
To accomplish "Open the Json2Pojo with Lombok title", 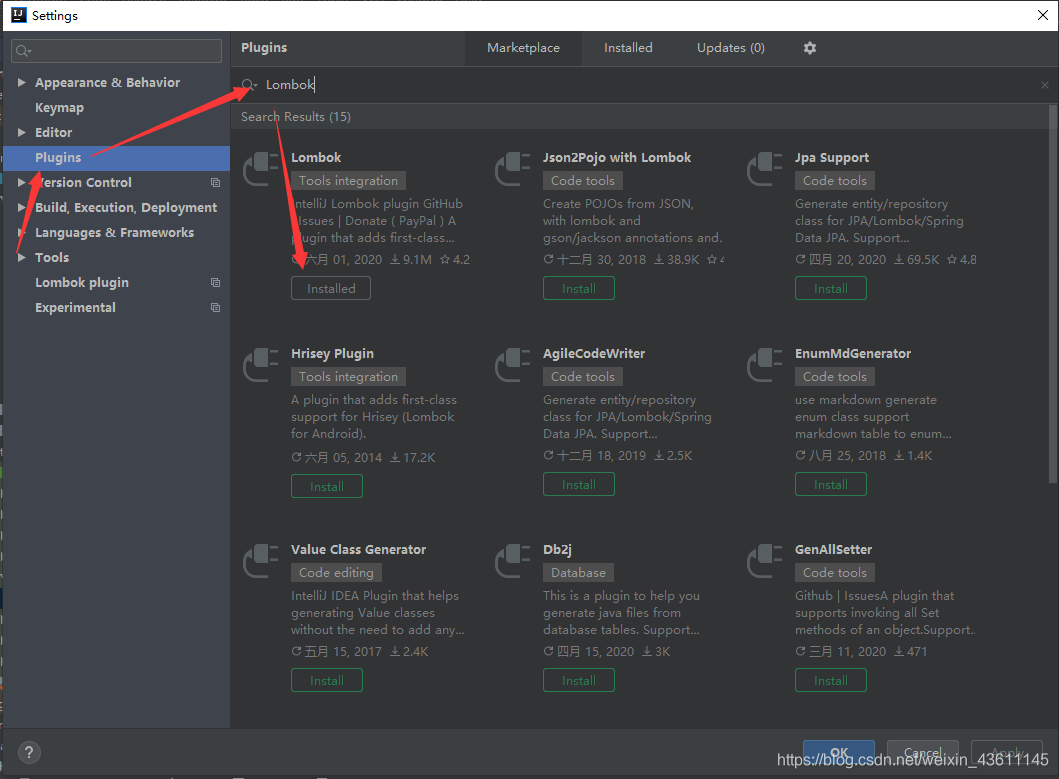I will (x=617, y=157).
